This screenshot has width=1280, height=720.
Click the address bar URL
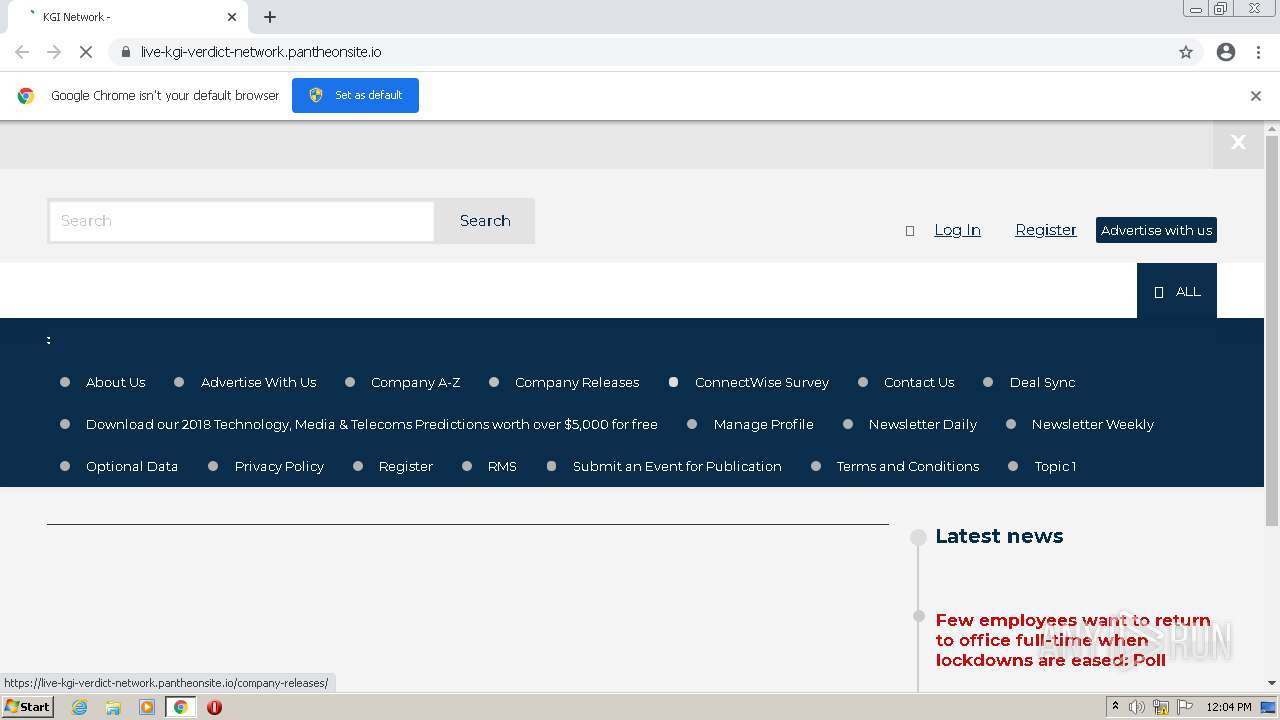click(261, 52)
